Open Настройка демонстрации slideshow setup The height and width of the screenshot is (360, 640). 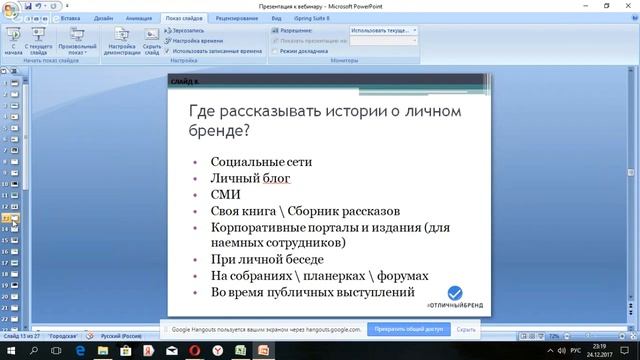pos(122,41)
